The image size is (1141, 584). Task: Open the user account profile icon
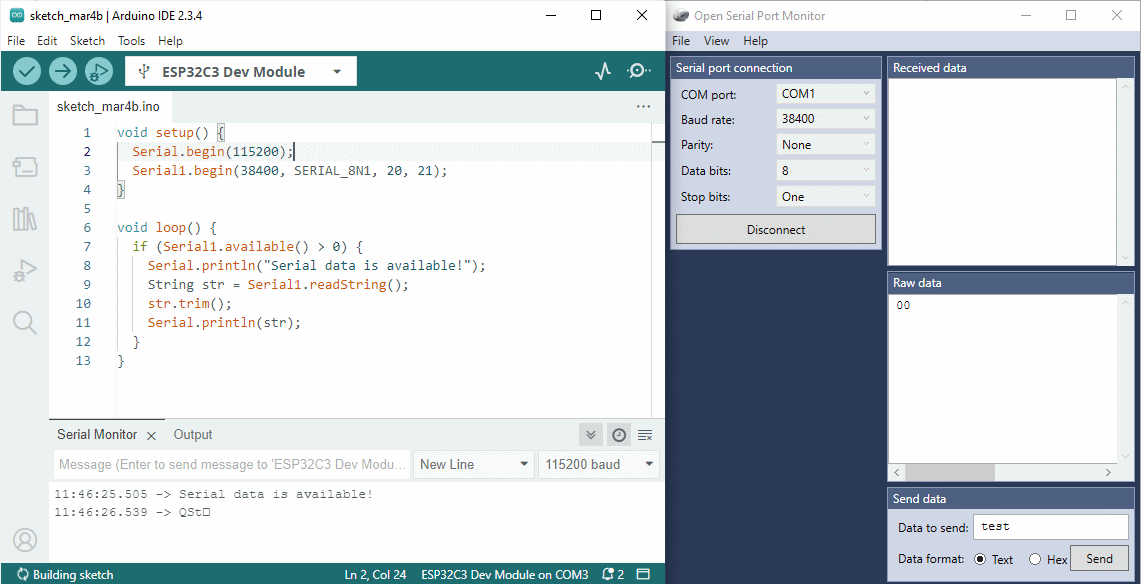25,540
